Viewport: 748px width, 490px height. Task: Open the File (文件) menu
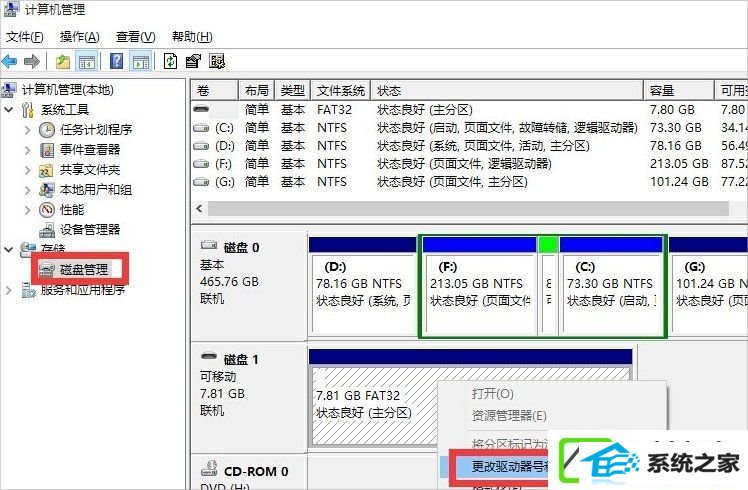(24, 37)
